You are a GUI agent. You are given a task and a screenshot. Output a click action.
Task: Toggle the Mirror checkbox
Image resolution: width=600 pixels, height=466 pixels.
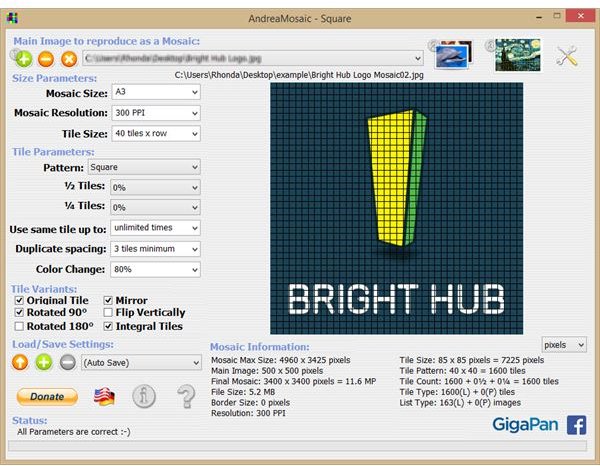108,300
